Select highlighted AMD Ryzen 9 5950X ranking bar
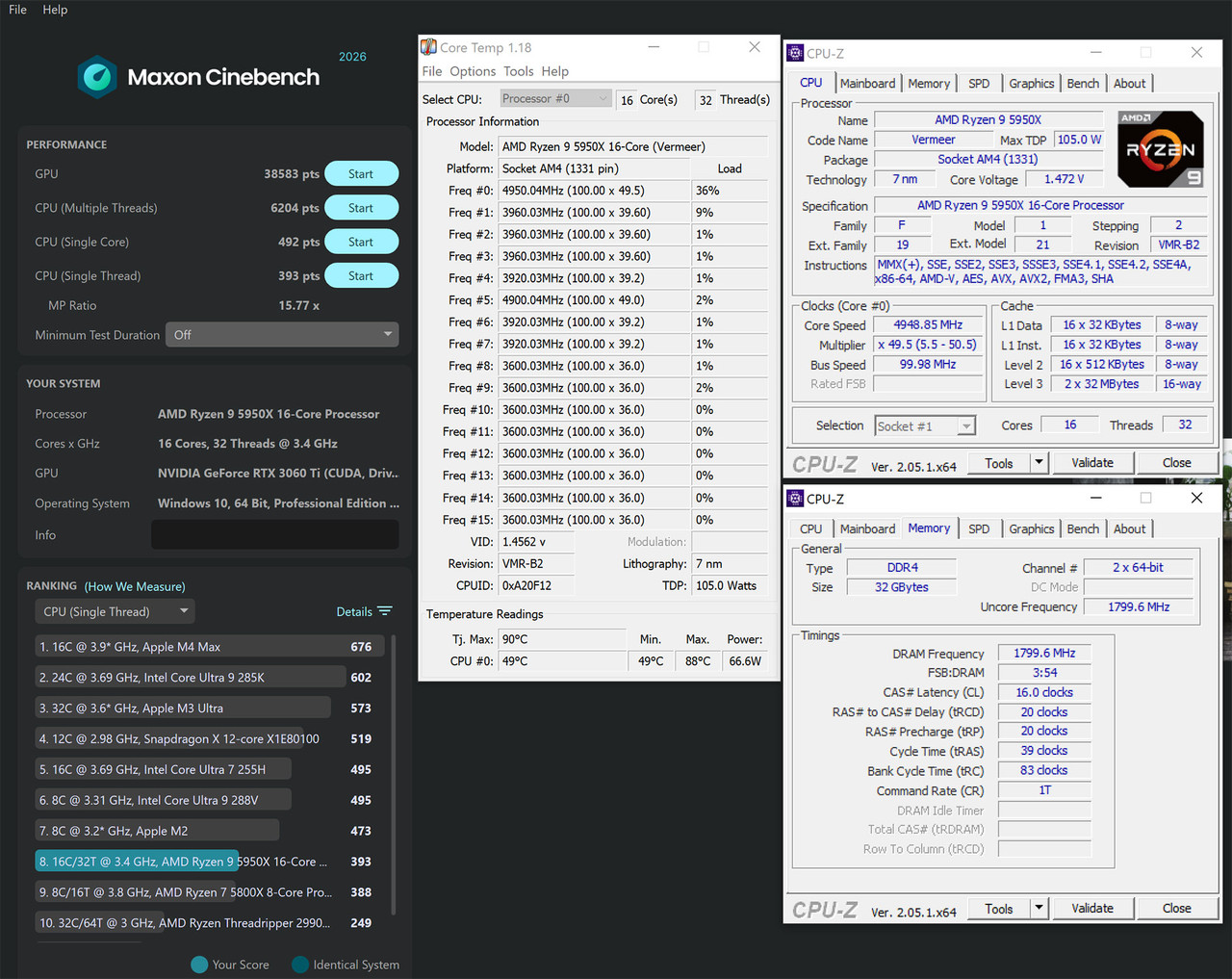 [x=137, y=862]
